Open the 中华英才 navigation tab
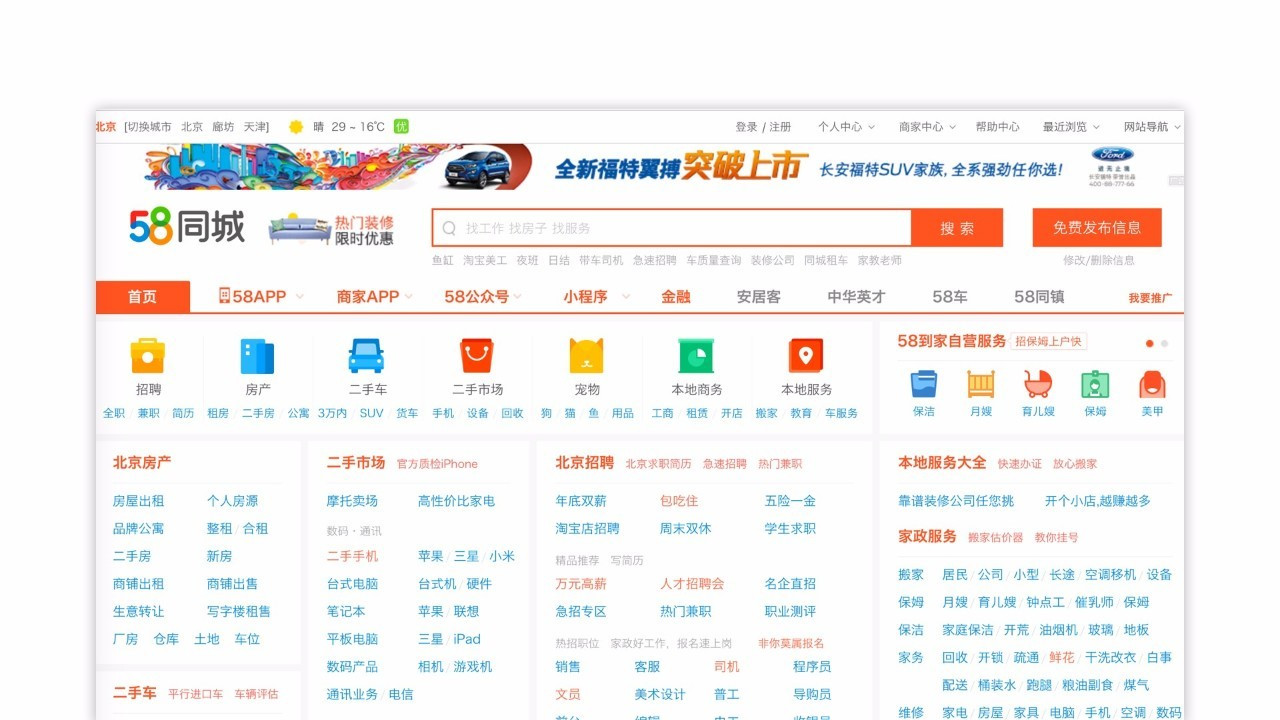This screenshot has height=720, width=1280. [x=856, y=297]
